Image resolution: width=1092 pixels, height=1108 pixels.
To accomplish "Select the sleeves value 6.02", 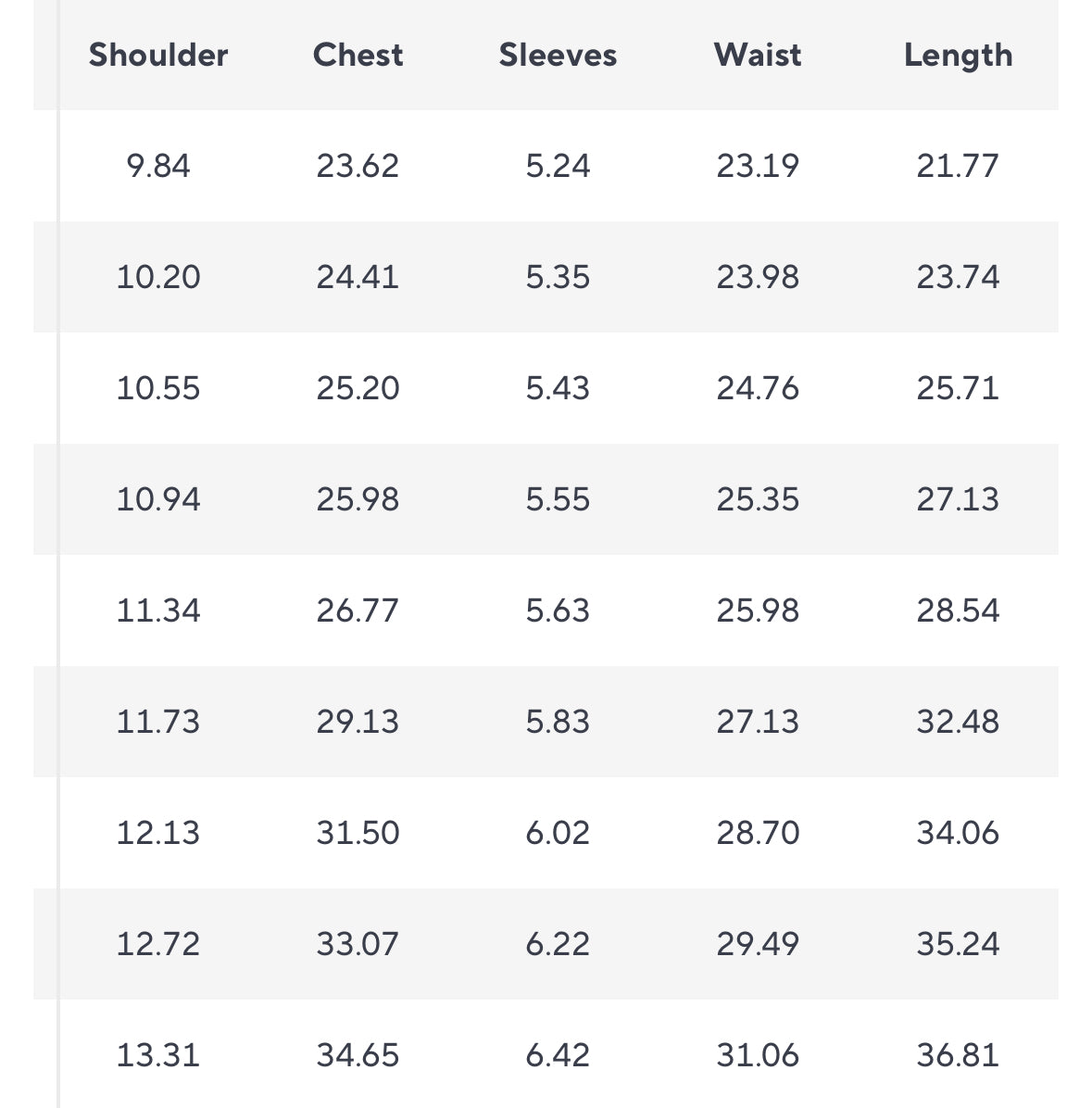I will tap(558, 833).
